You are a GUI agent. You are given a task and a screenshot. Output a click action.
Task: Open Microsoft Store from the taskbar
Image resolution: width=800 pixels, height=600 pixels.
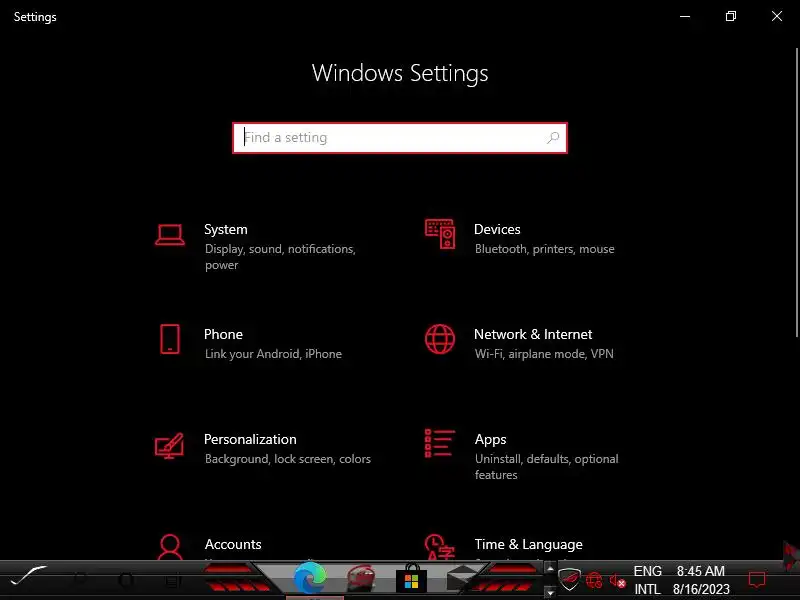pyautogui.click(x=411, y=578)
